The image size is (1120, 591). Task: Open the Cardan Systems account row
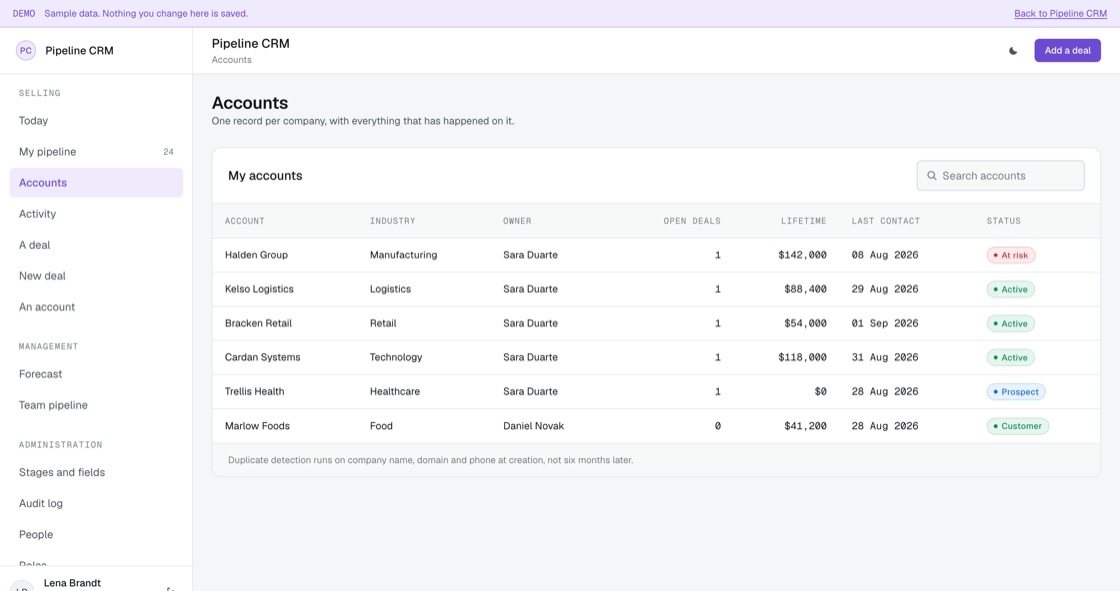pyautogui.click(x=656, y=357)
